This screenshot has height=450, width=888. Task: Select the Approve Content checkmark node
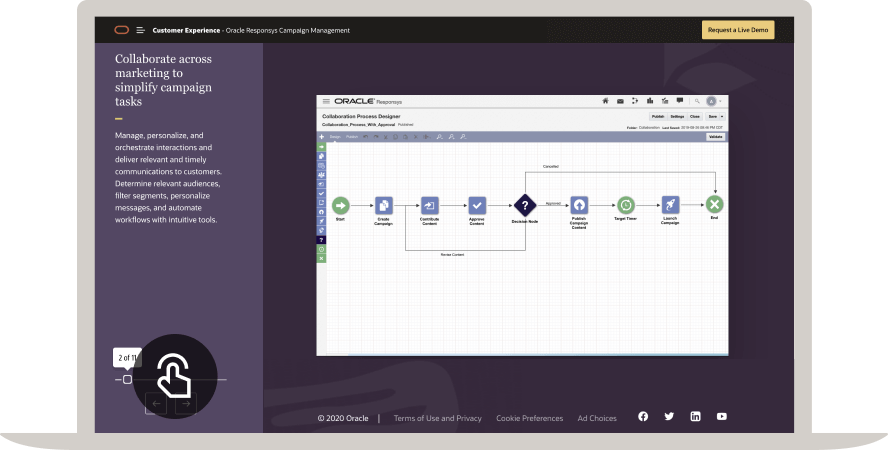point(477,204)
